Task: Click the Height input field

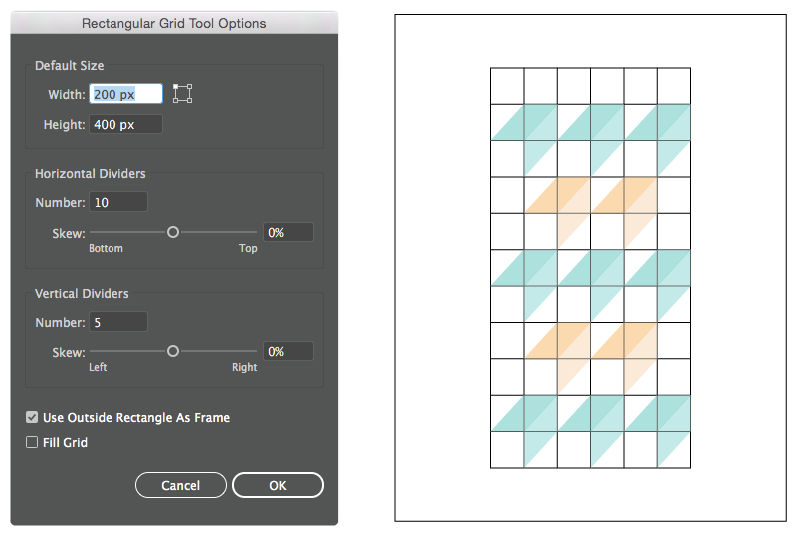Action: [x=126, y=124]
